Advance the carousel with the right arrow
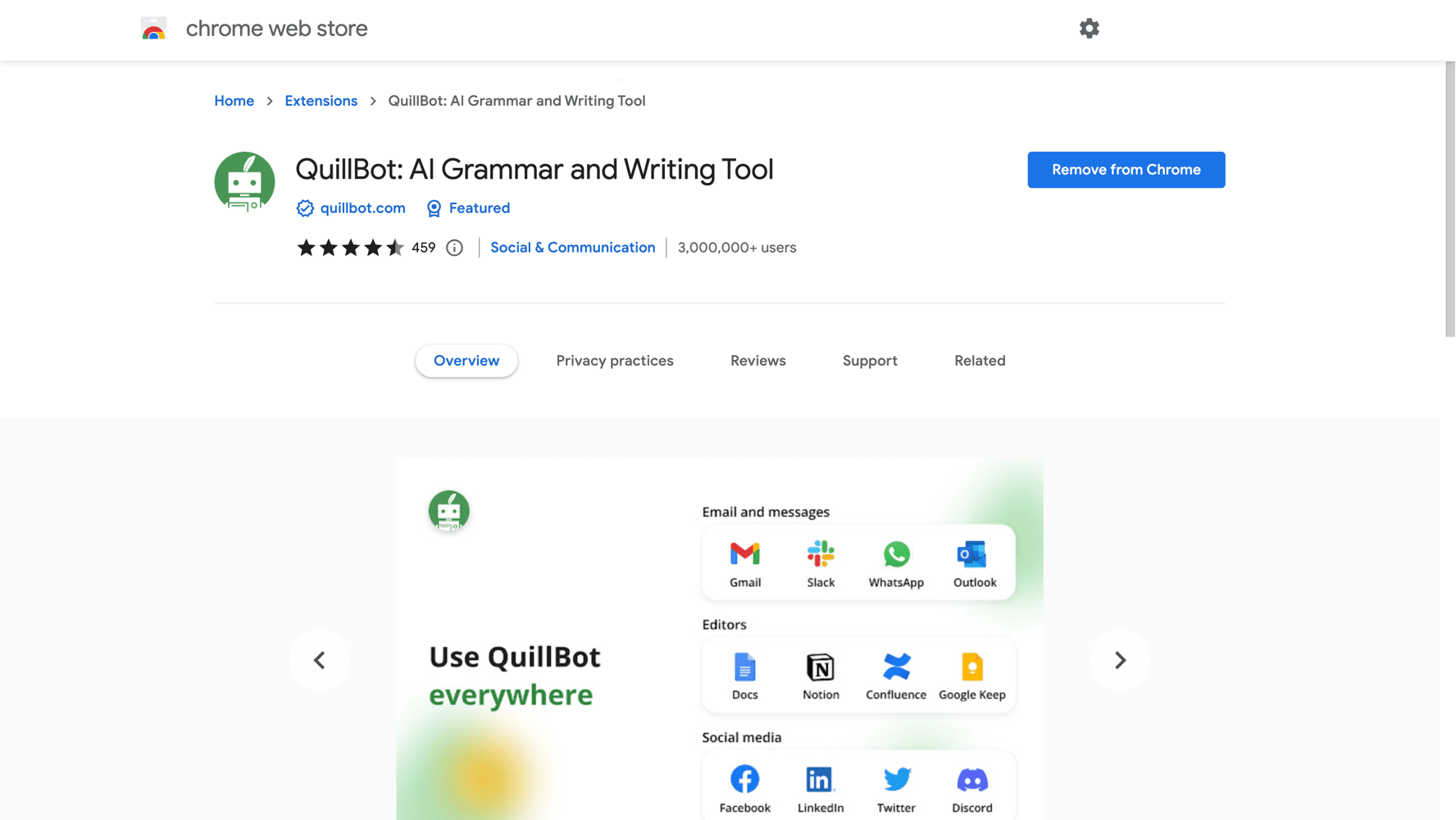Viewport: 1456px width, 820px height. [x=1120, y=660]
